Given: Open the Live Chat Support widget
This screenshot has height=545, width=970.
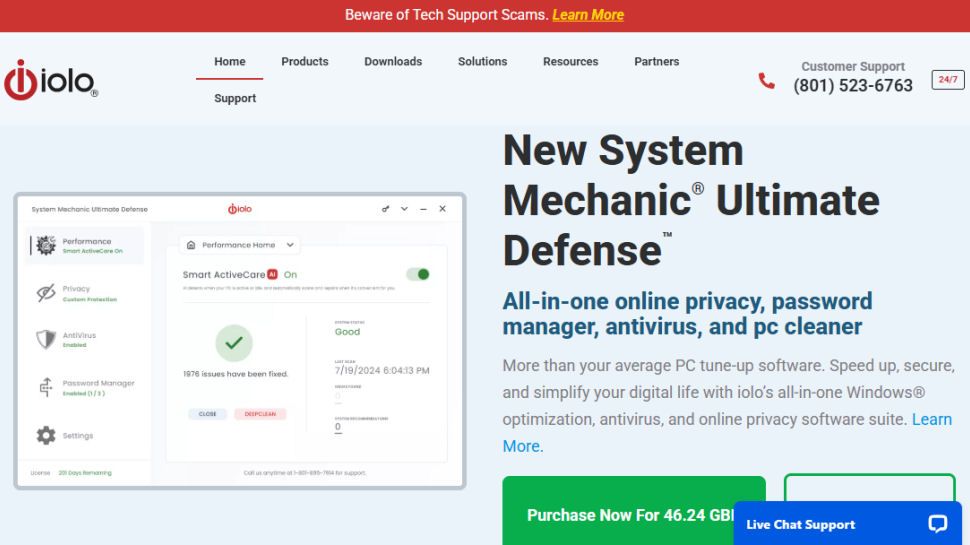Looking at the screenshot, I should pos(848,524).
